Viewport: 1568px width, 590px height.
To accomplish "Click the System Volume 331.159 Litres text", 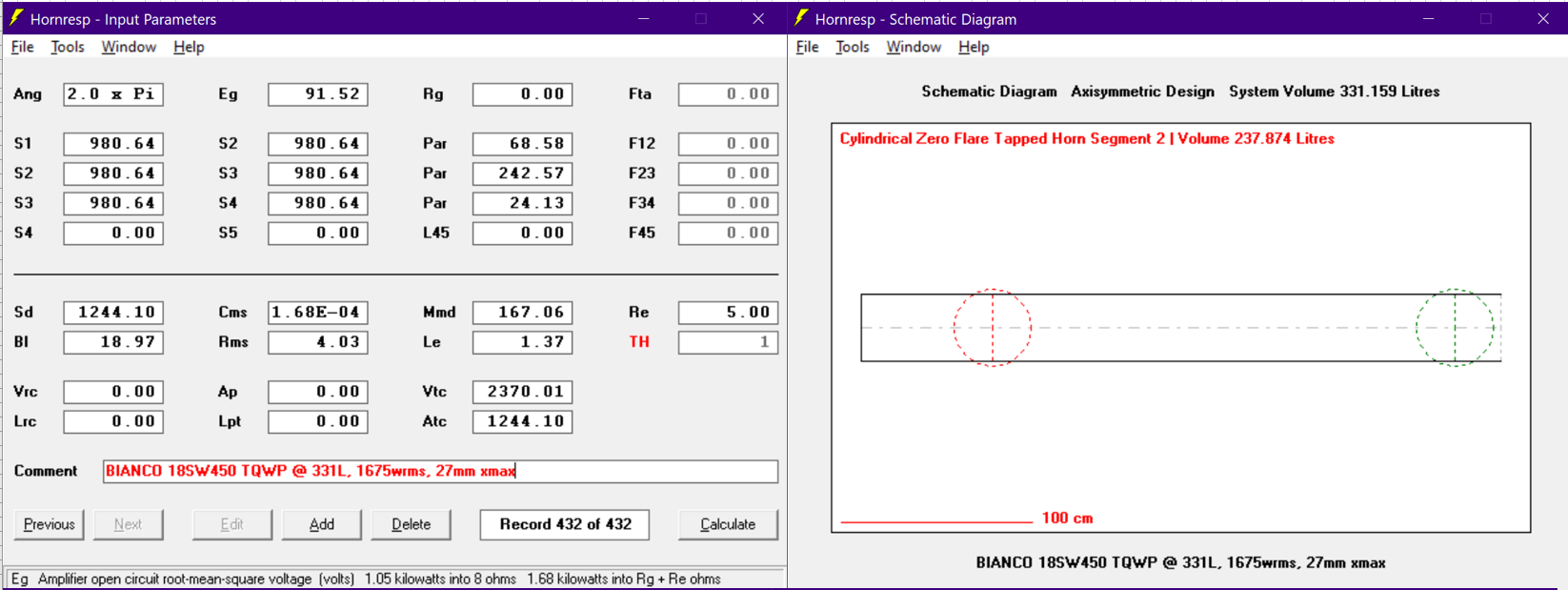I will (x=1334, y=92).
